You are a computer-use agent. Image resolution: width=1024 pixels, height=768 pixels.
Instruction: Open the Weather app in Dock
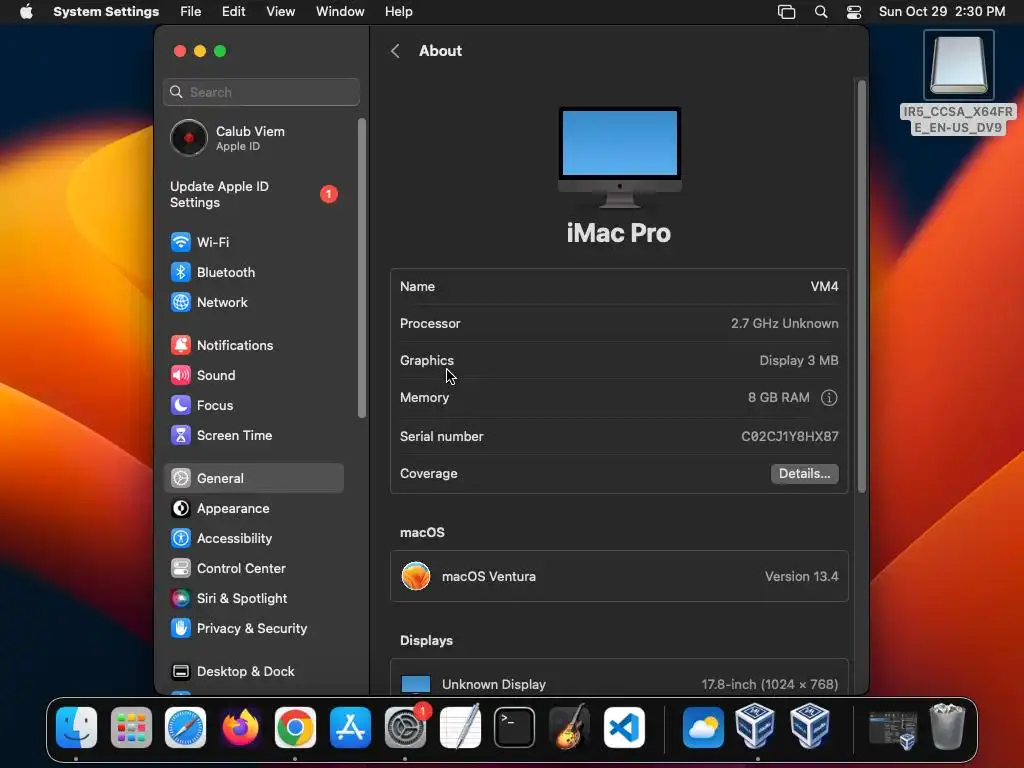pos(703,728)
